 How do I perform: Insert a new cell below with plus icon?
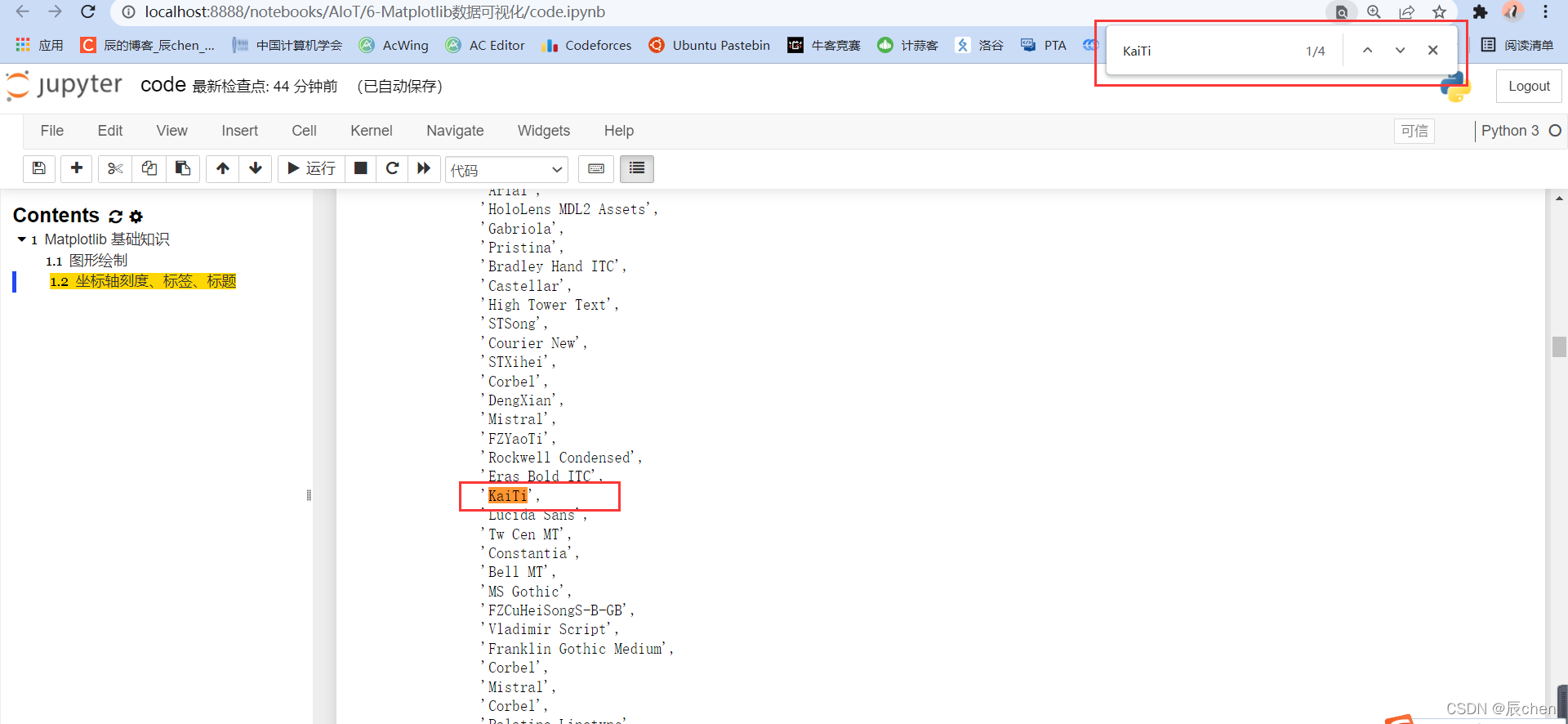[x=77, y=168]
